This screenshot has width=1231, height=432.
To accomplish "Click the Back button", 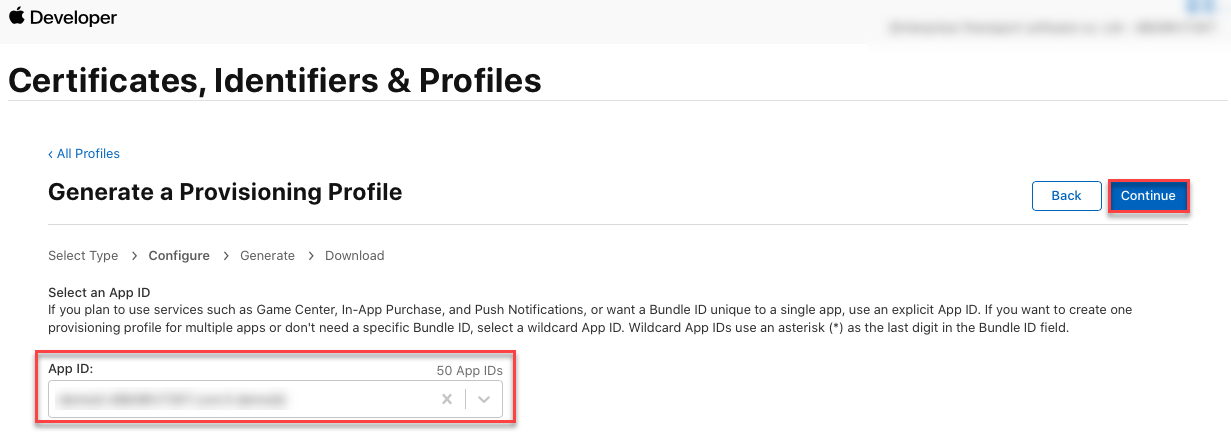I will point(1066,196).
